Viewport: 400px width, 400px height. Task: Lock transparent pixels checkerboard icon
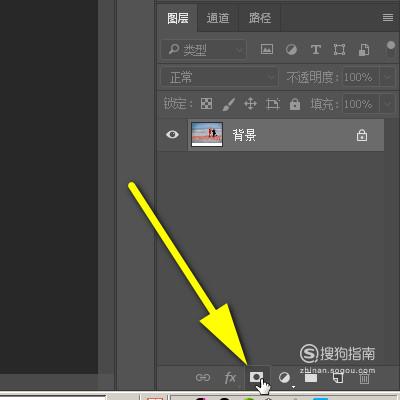206,104
